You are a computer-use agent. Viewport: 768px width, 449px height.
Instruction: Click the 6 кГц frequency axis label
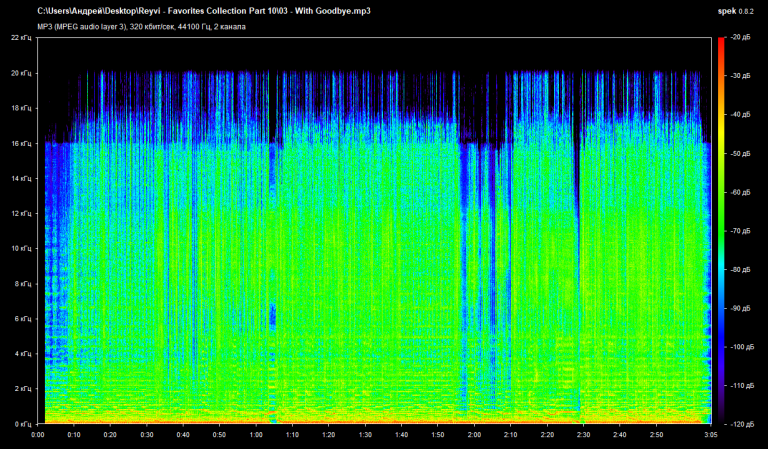[23, 319]
